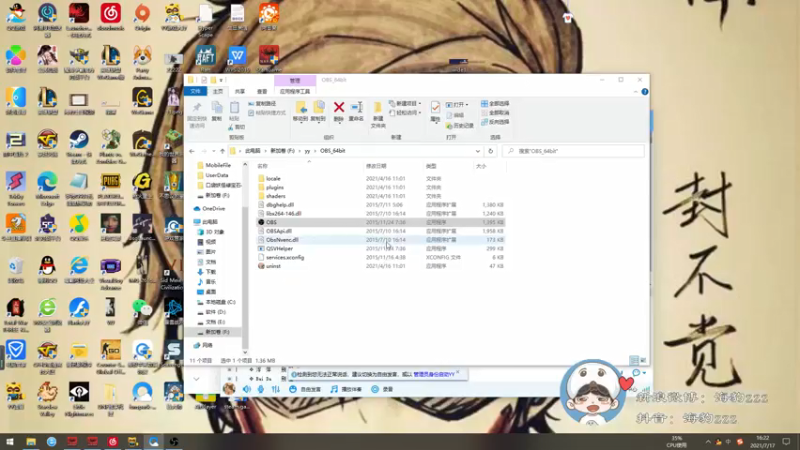Open the Easy access (轻松访问) dropdown
The height and width of the screenshot is (450, 800).
point(405,113)
